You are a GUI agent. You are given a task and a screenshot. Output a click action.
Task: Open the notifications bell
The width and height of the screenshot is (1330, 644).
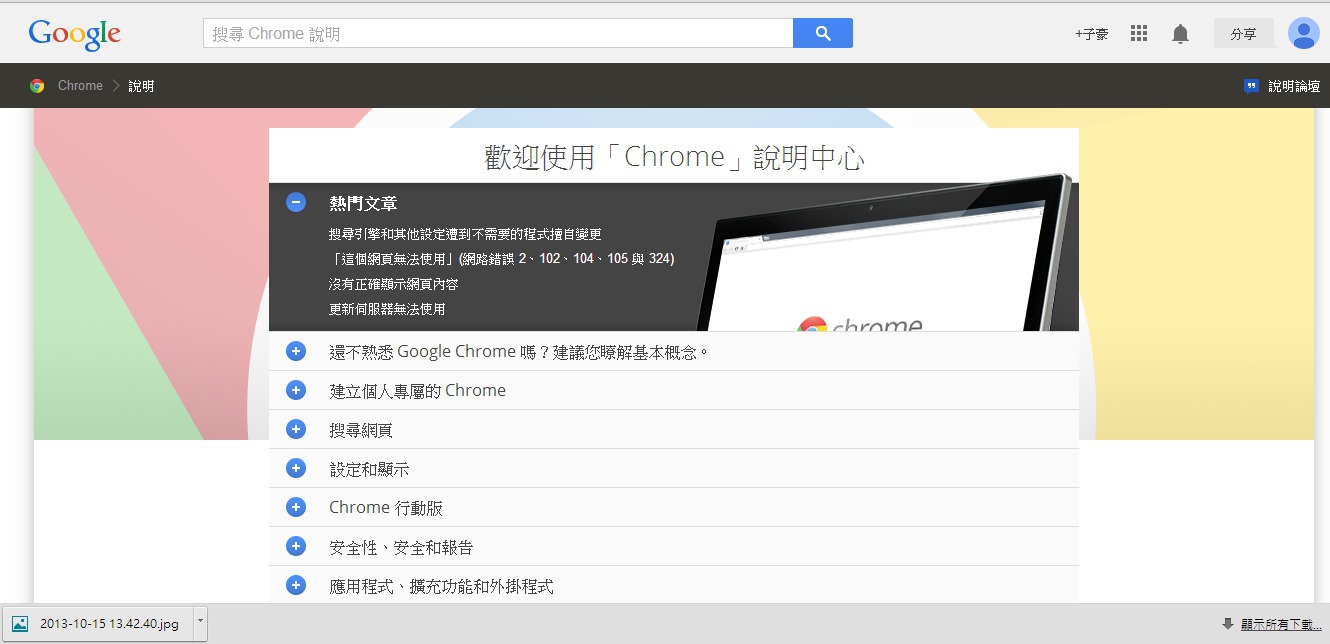tap(1181, 34)
